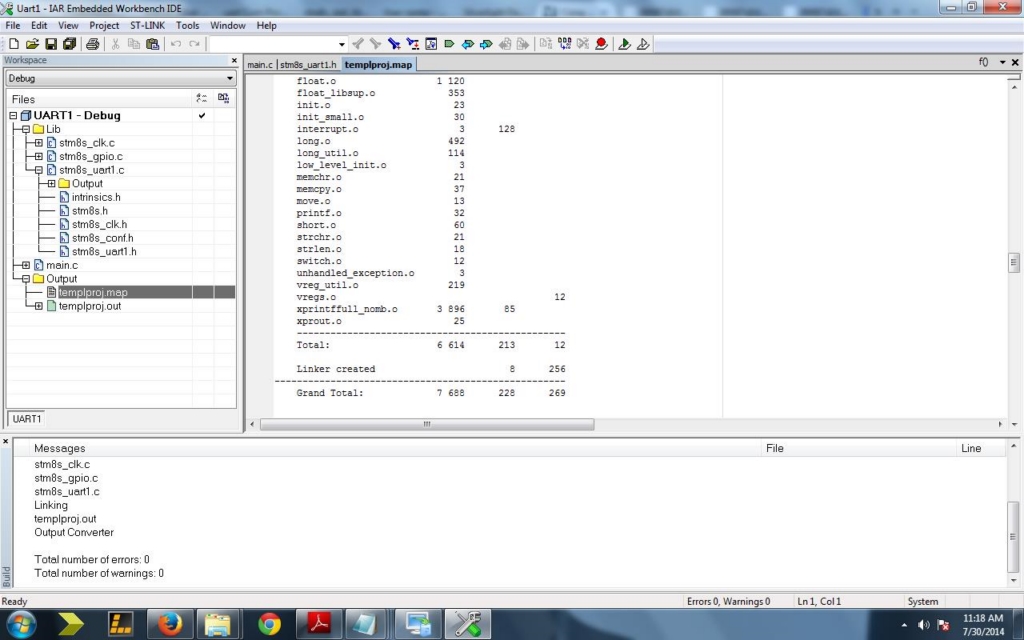Click the Navigate Forward toolbar icon

[523, 44]
